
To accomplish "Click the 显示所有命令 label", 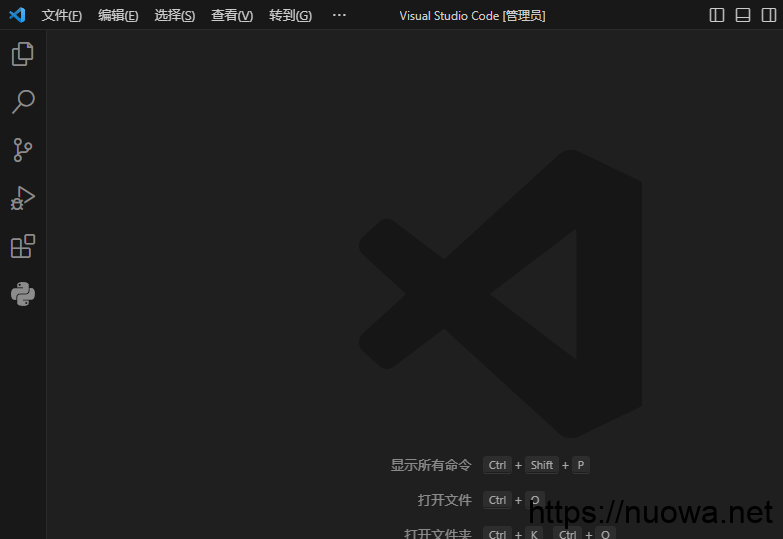I will pyautogui.click(x=431, y=465).
